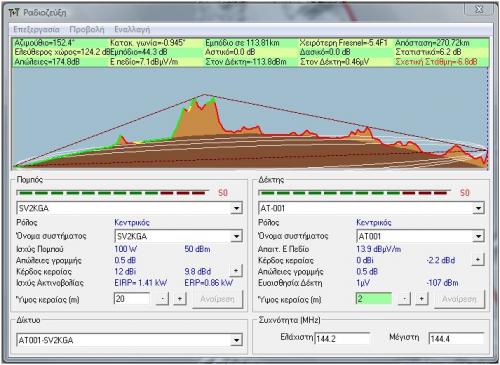Open the Επεξεργασία menu
This screenshot has height=365, width=500.
pos(36,30)
